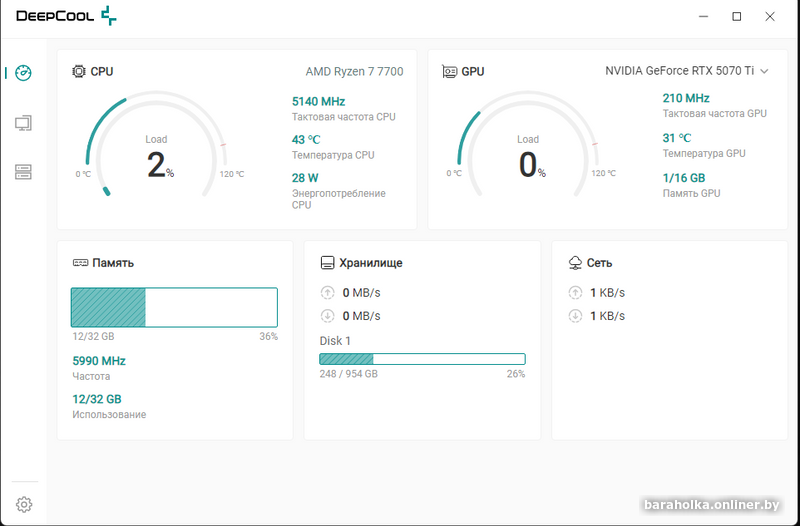The height and width of the screenshot is (526, 800).
Task: Click the storage drive icon
Action: coord(327,263)
